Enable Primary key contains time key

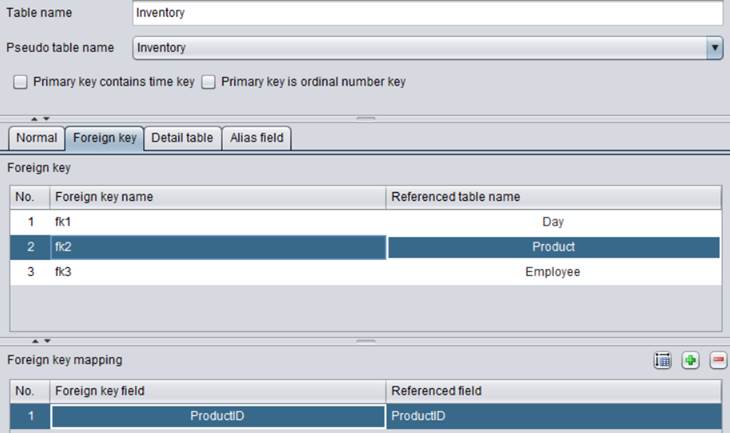click(x=20, y=82)
